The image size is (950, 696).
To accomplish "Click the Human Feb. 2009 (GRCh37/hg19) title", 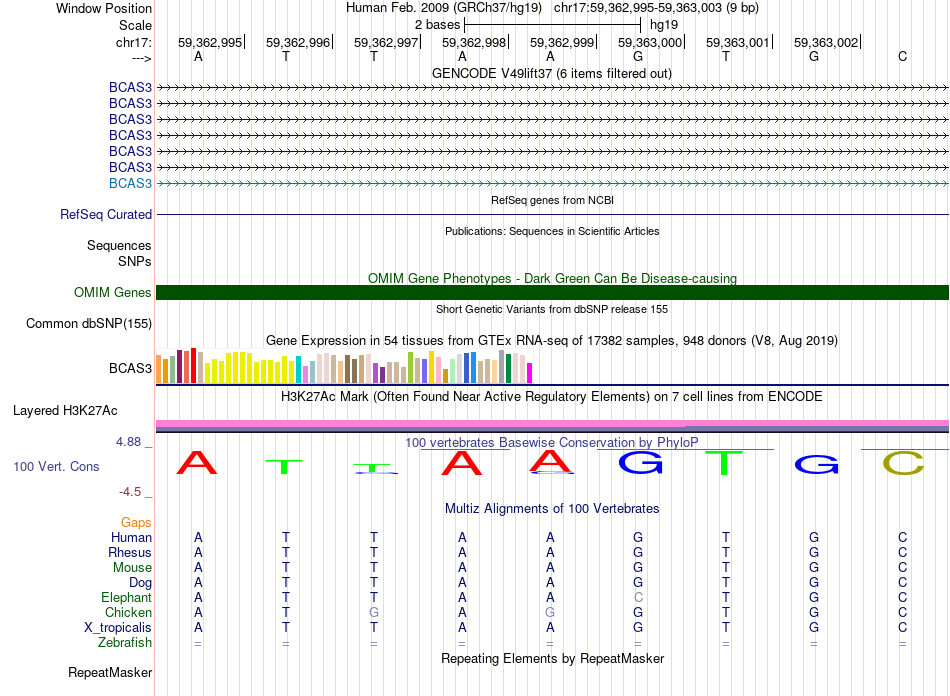I will tap(443, 8).
